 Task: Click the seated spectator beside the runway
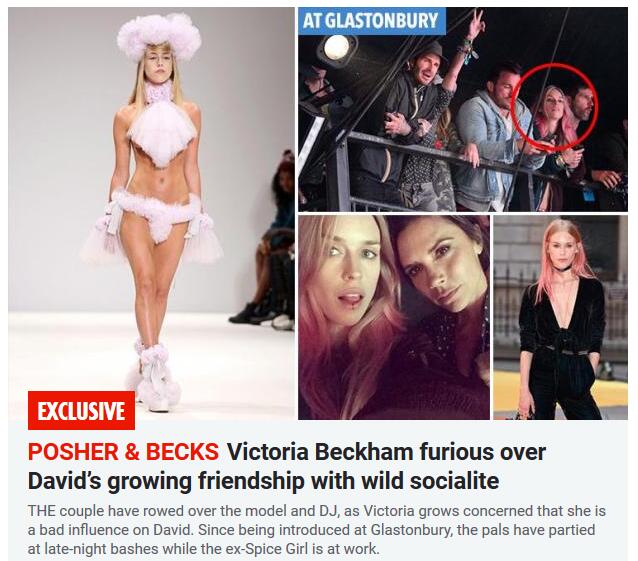pyautogui.click(x=270, y=240)
